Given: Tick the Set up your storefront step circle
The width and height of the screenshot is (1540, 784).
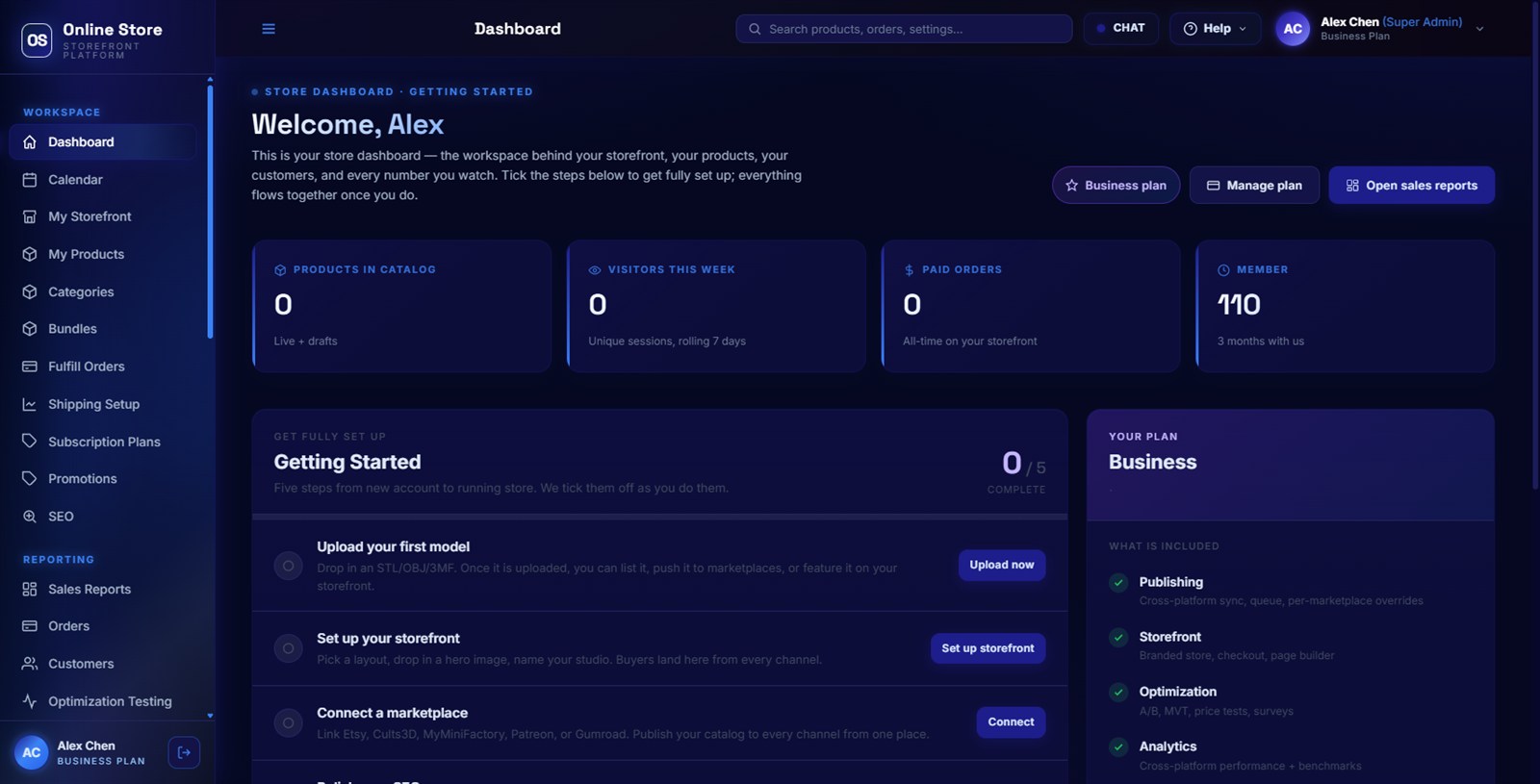Looking at the screenshot, I should coord(288,648).
